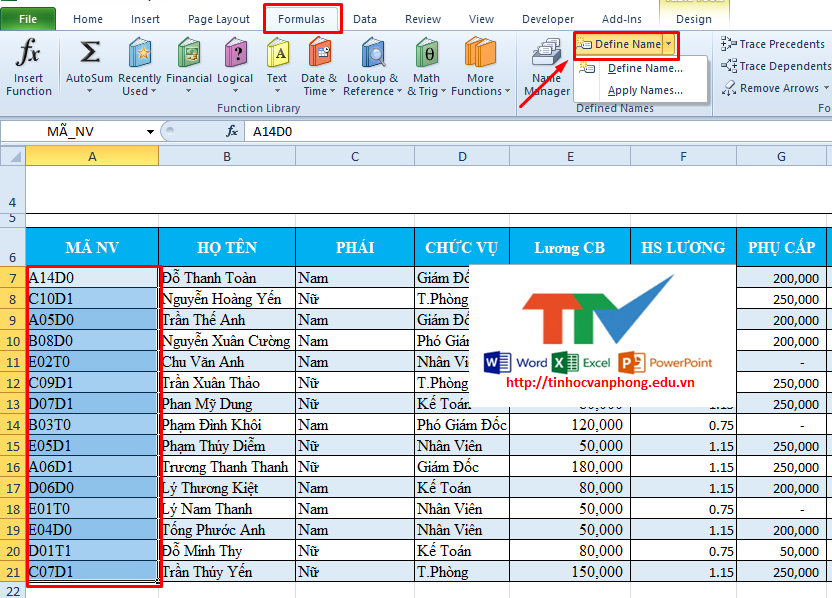Open Logical functions book icon
This screenshot has height=598, width=832.
point(236,52)
